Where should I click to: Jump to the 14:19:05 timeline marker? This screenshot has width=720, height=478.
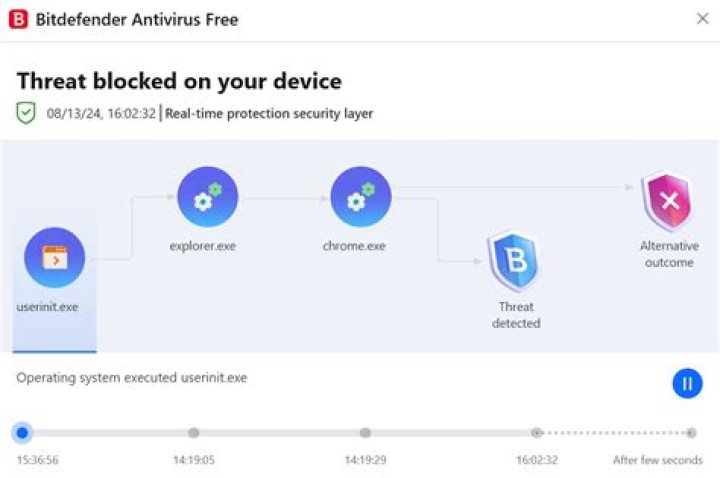(194, 433)
